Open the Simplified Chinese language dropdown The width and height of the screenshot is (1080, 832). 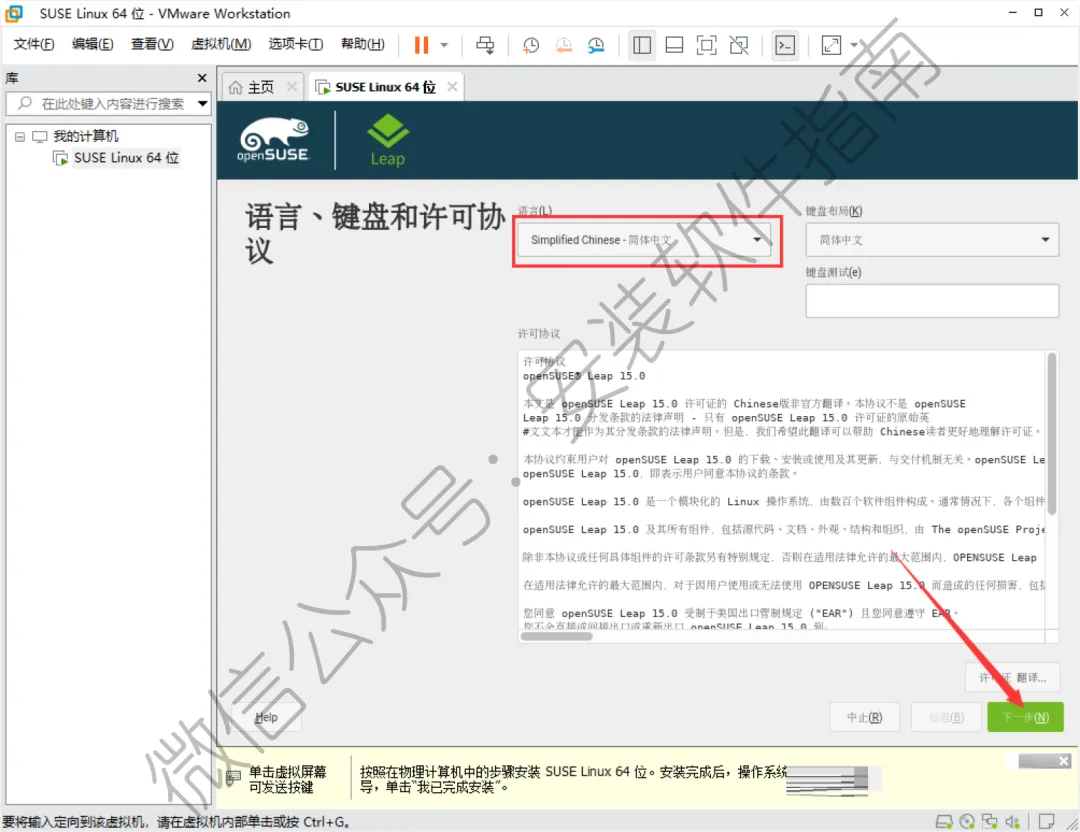pos(645,240)
